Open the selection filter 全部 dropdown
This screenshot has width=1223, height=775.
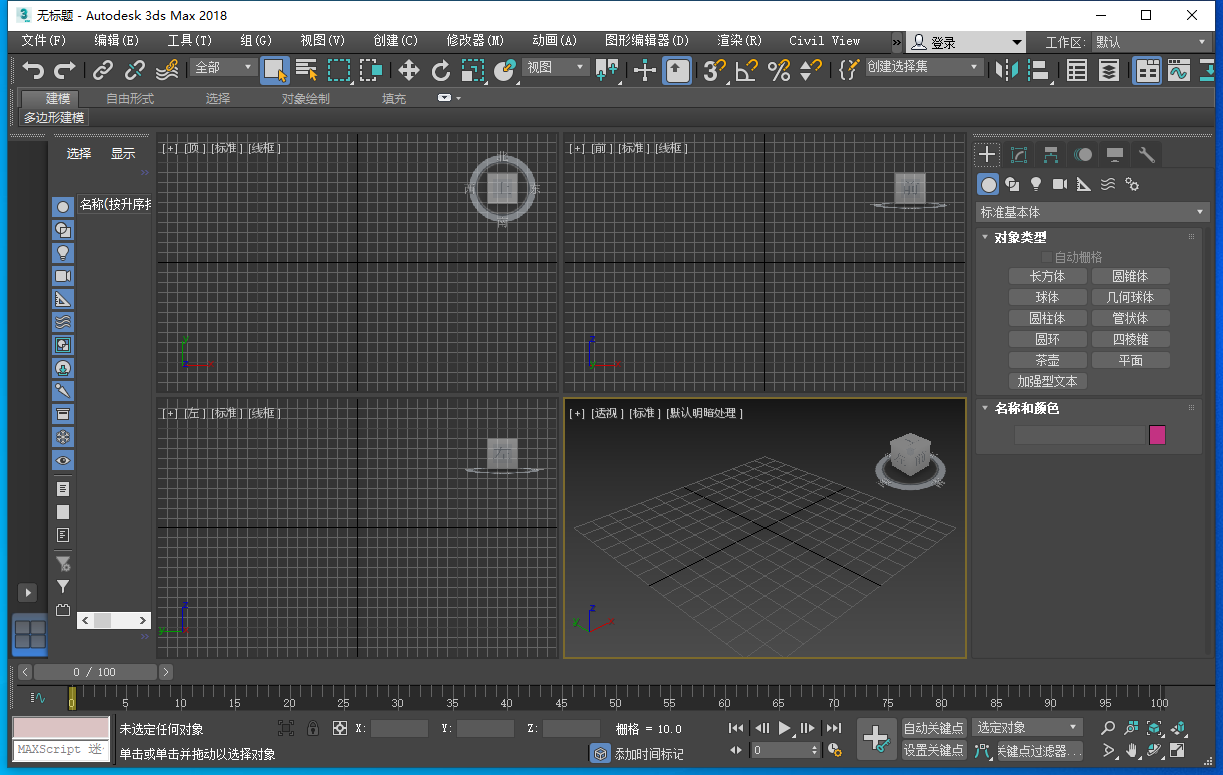(222, 66)
